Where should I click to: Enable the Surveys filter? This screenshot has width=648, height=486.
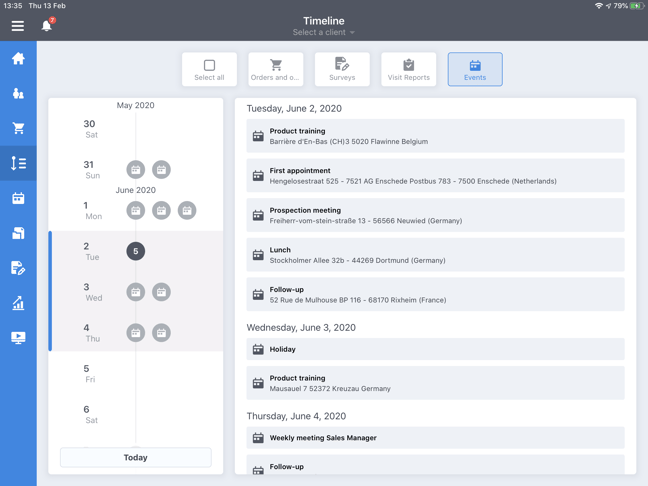coord(342,69)
